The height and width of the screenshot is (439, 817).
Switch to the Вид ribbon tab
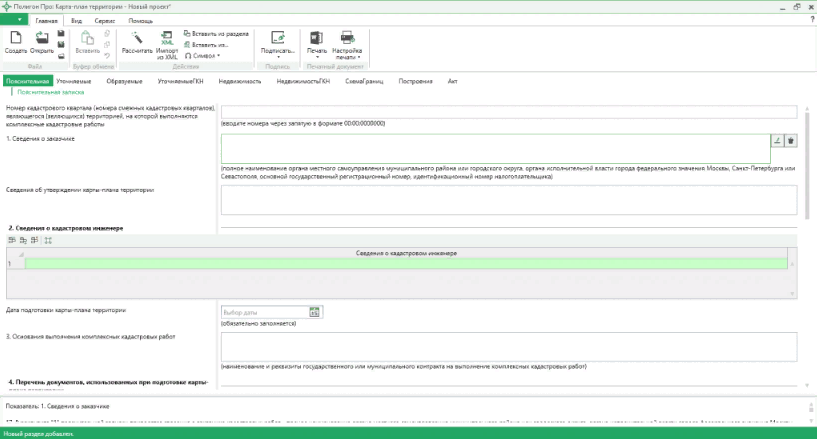tap(76, 20)
